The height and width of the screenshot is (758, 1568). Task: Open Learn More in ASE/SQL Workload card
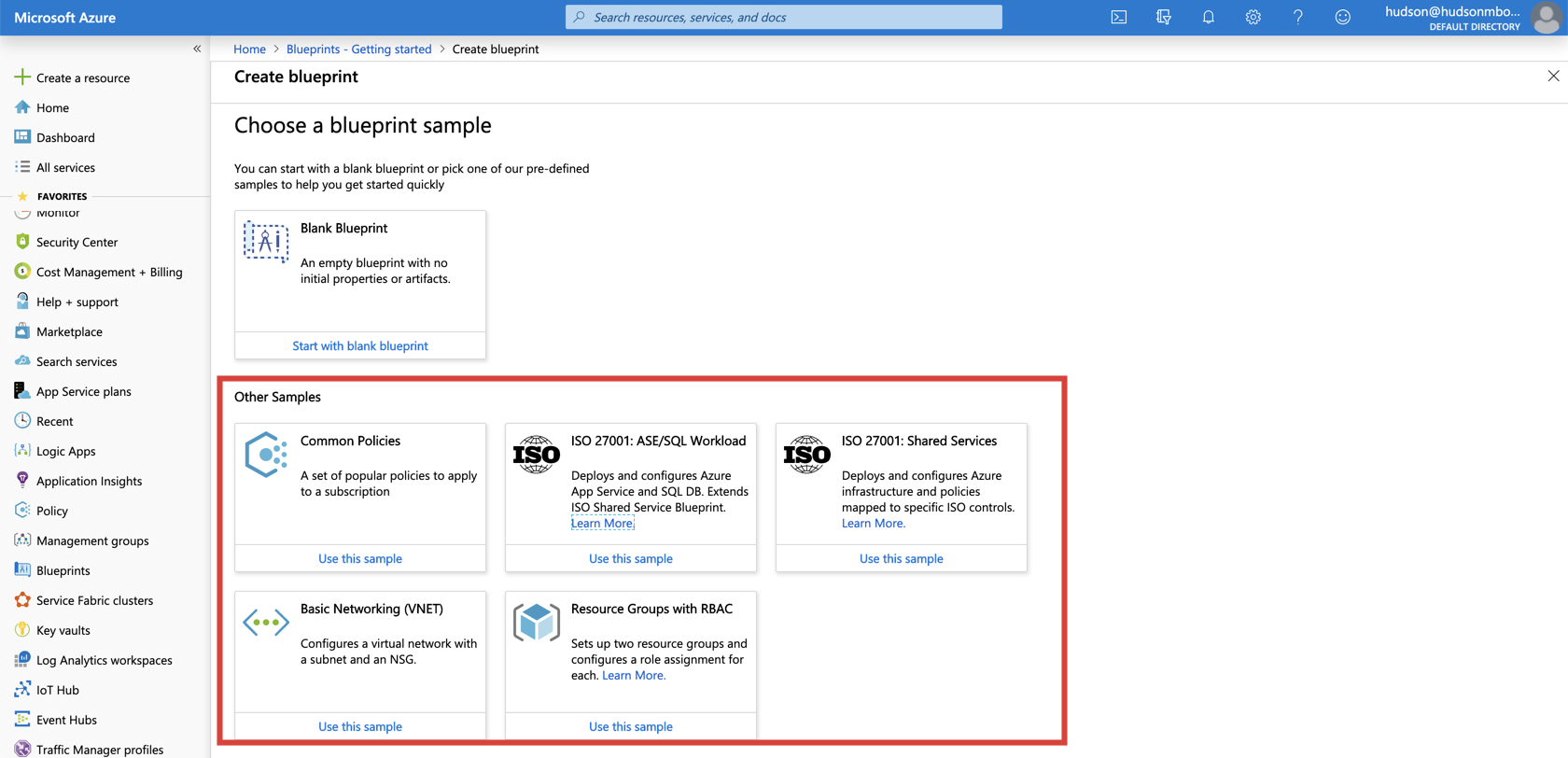602,523
